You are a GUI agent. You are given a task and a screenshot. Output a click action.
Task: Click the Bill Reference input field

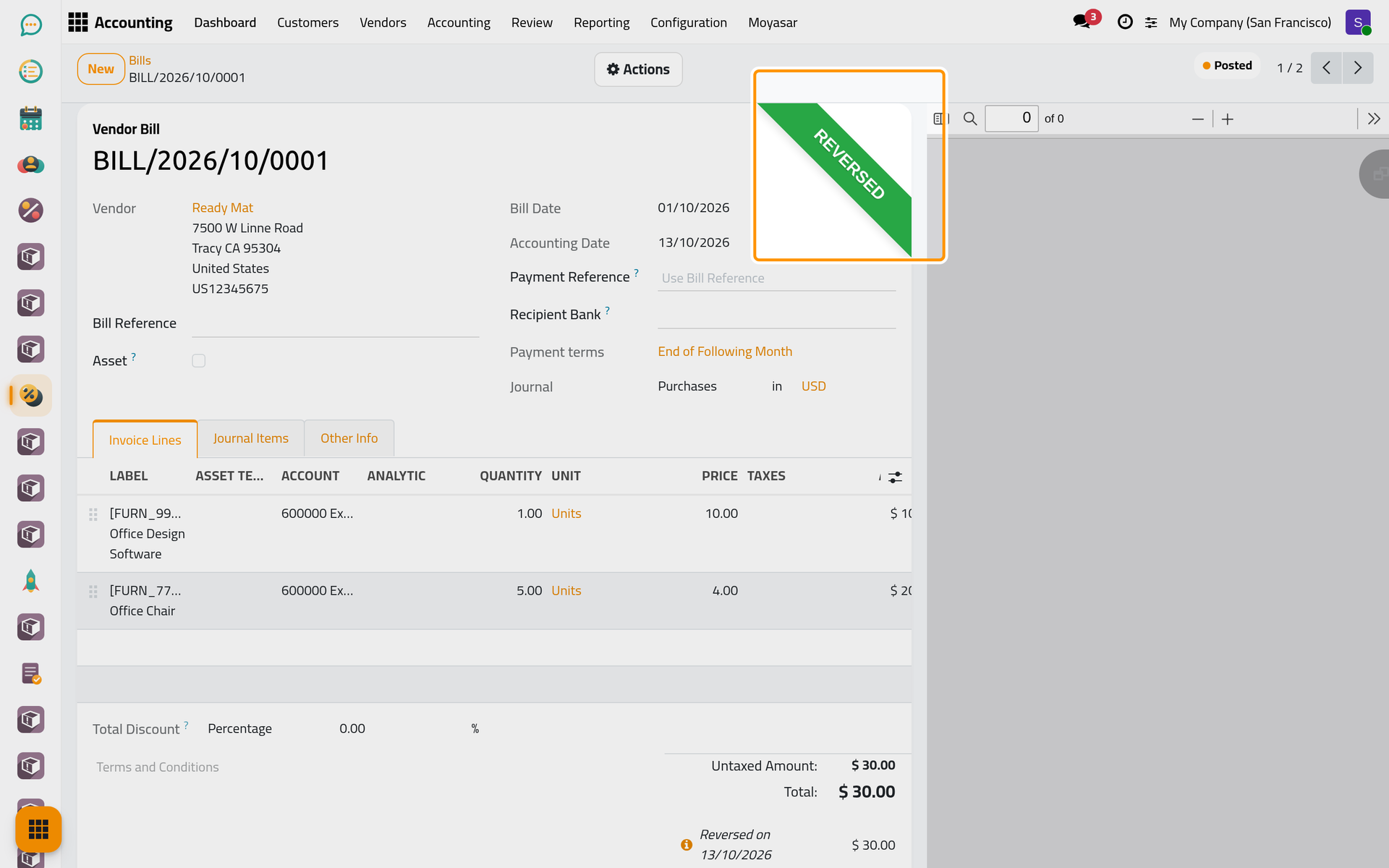pos(335,323)
